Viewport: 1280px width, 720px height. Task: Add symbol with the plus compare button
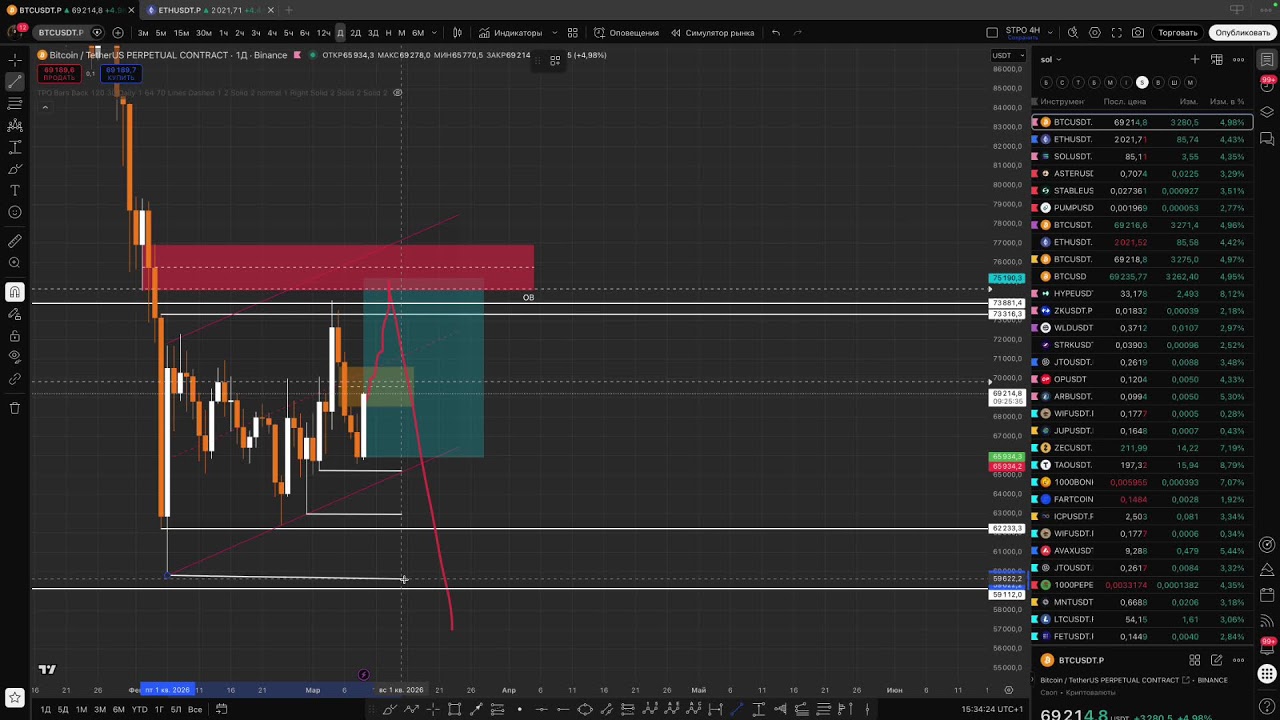pyautogui.click(x=118, y=33)
